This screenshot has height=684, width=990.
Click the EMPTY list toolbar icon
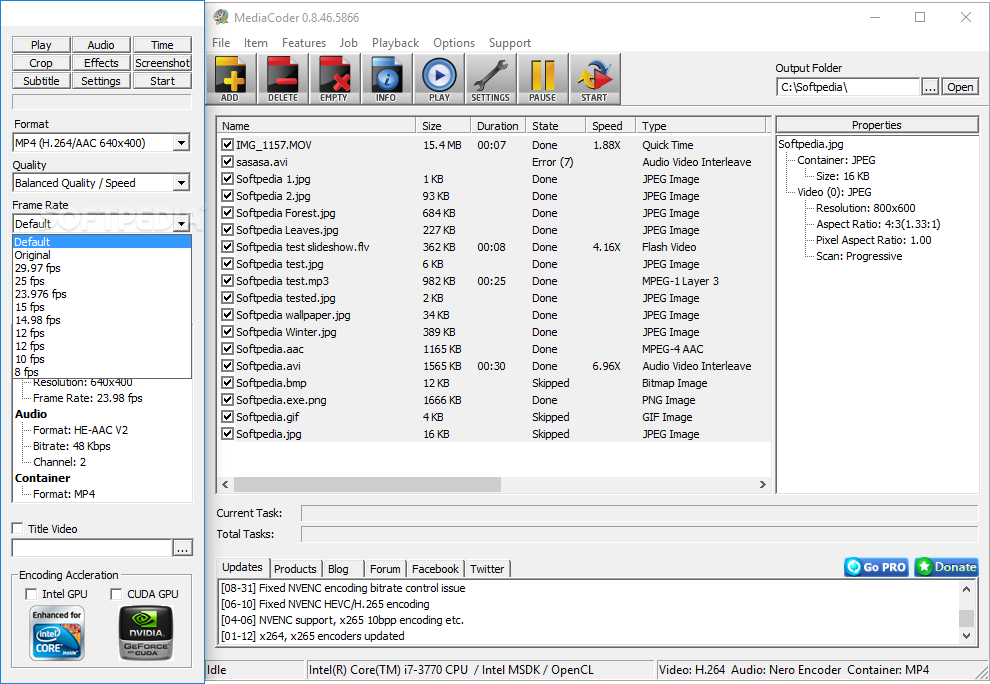(x=335, y=79)
